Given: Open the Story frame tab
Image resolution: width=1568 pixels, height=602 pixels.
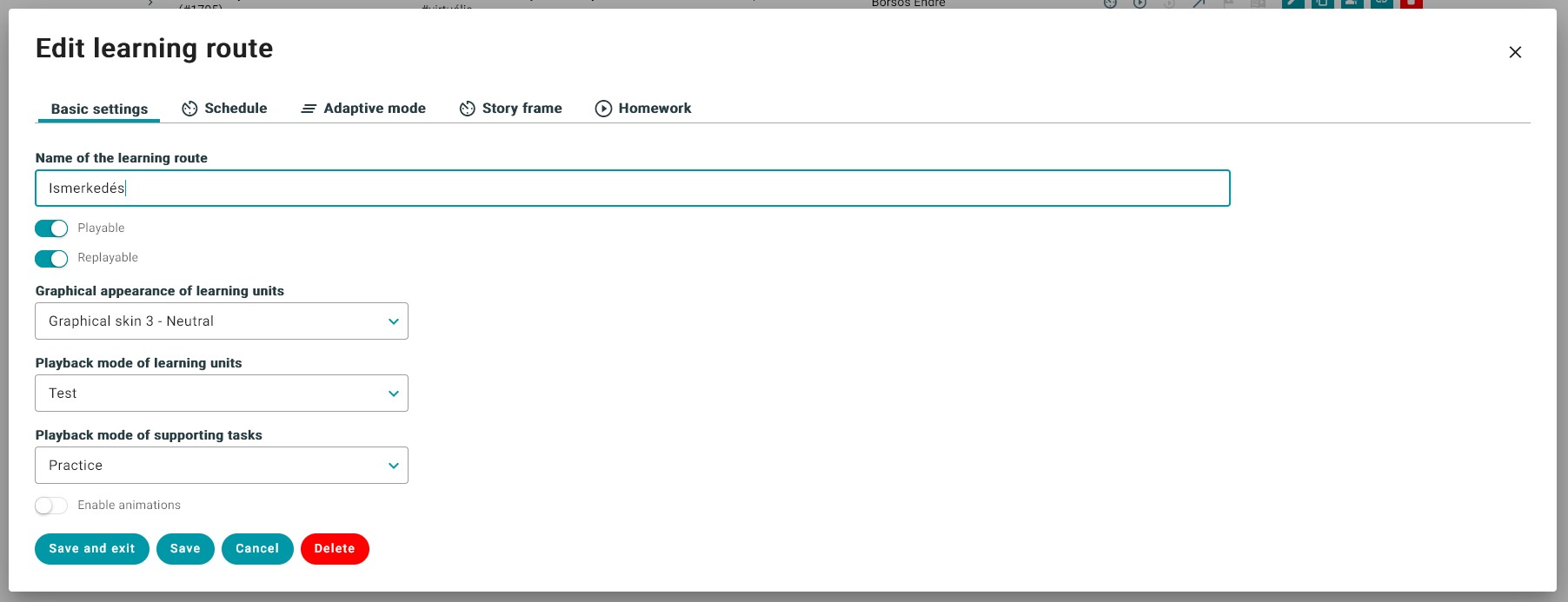Looking at the screenshot, I should click(511, 109).
